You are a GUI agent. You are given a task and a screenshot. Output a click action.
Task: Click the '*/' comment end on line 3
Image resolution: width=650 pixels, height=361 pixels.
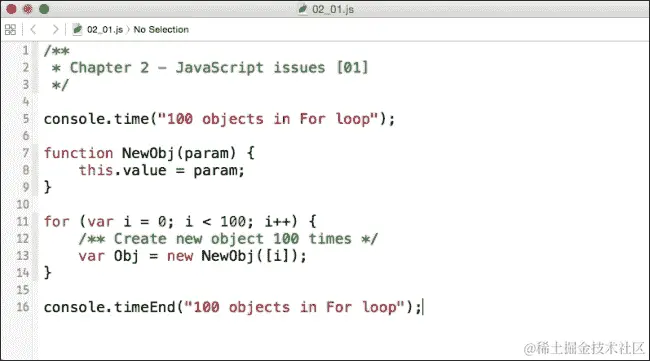tap(60, 85)
